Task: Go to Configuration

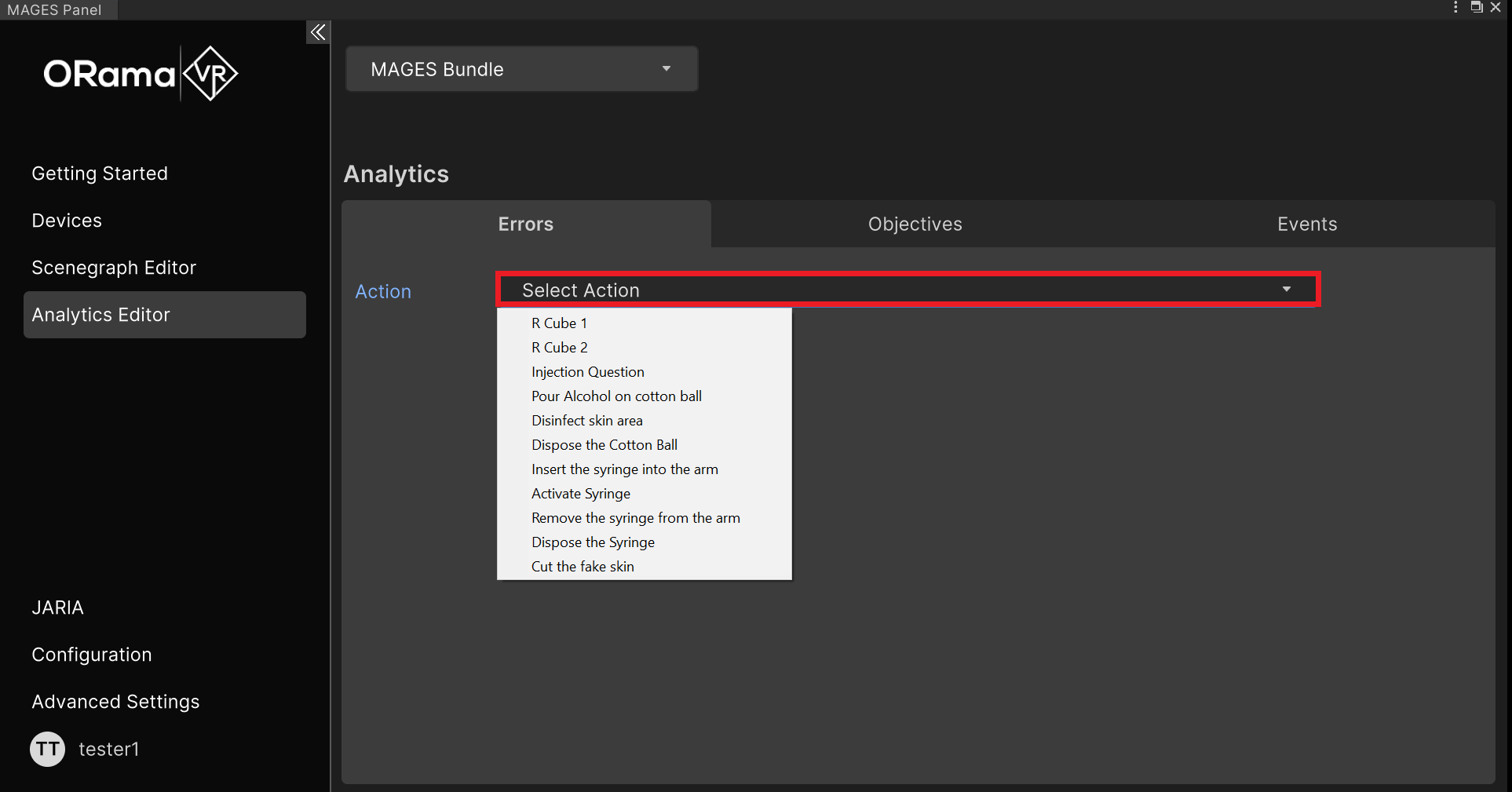Action: [x=91, y=654]
